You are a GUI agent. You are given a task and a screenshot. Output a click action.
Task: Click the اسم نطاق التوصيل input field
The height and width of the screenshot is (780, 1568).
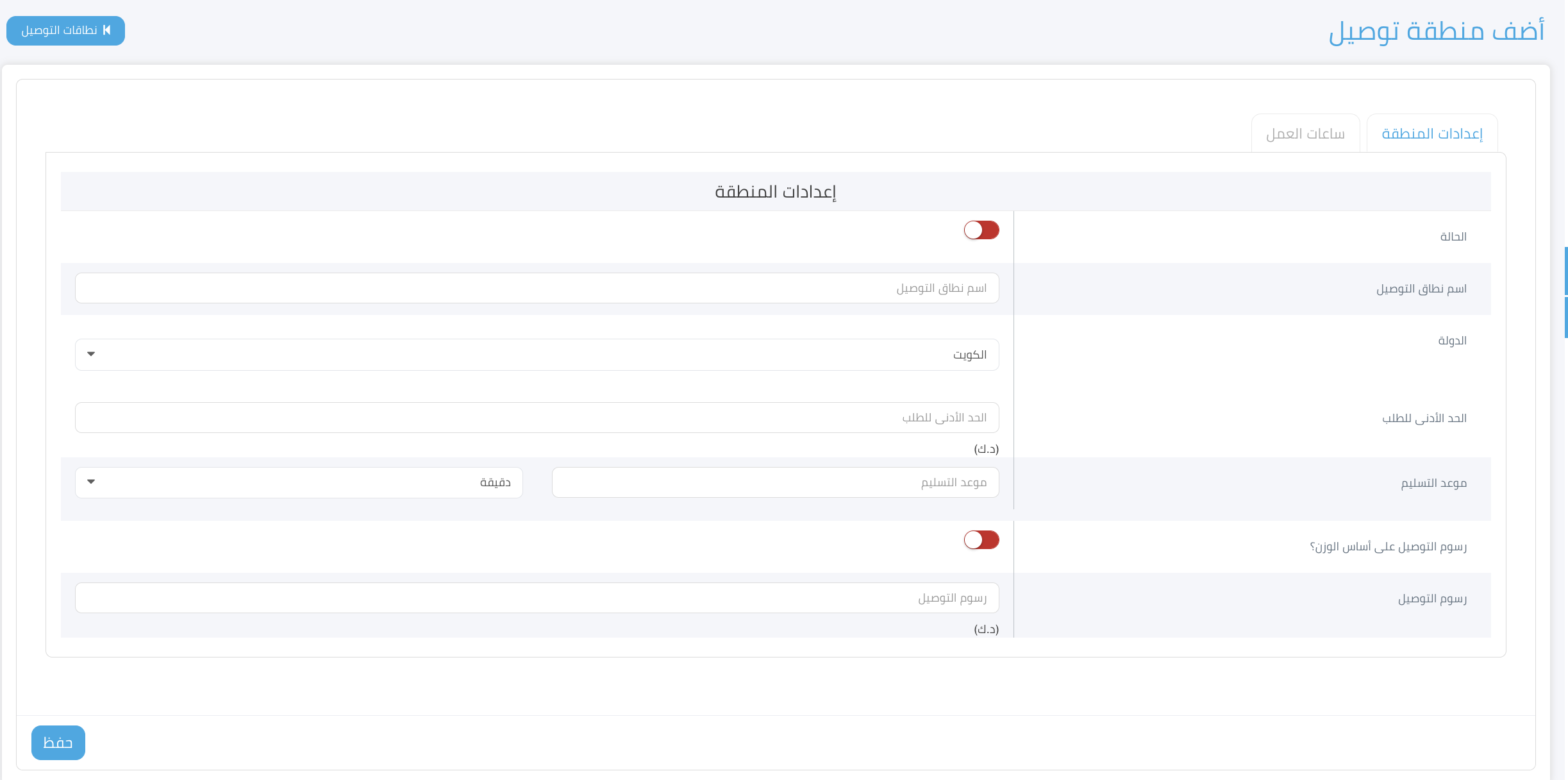[x=537, y=288]
